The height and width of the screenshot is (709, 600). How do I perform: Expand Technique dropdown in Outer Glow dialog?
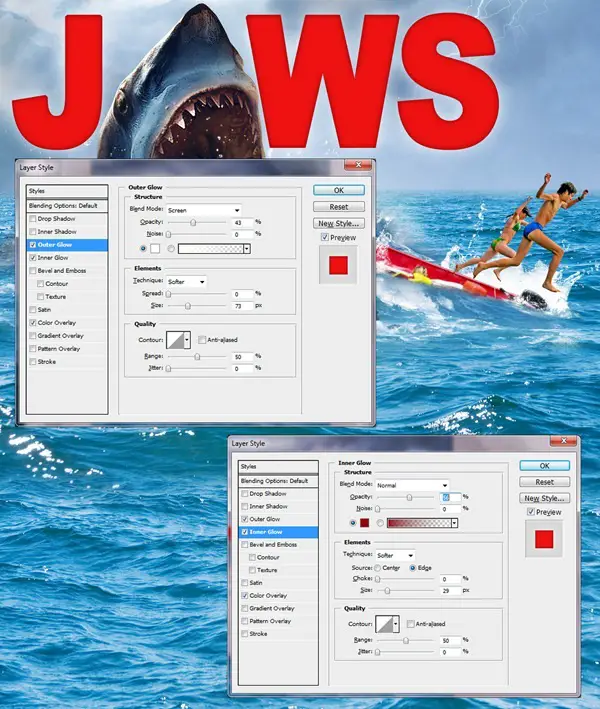pyautogui.click(x=186, y=282)
